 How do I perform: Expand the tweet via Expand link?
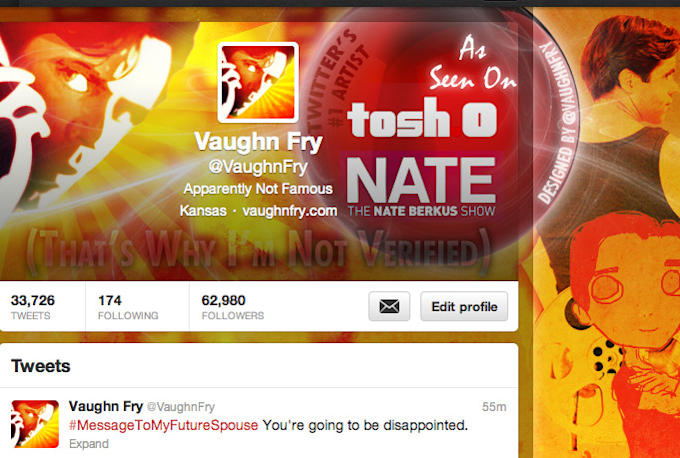point(88,444)
